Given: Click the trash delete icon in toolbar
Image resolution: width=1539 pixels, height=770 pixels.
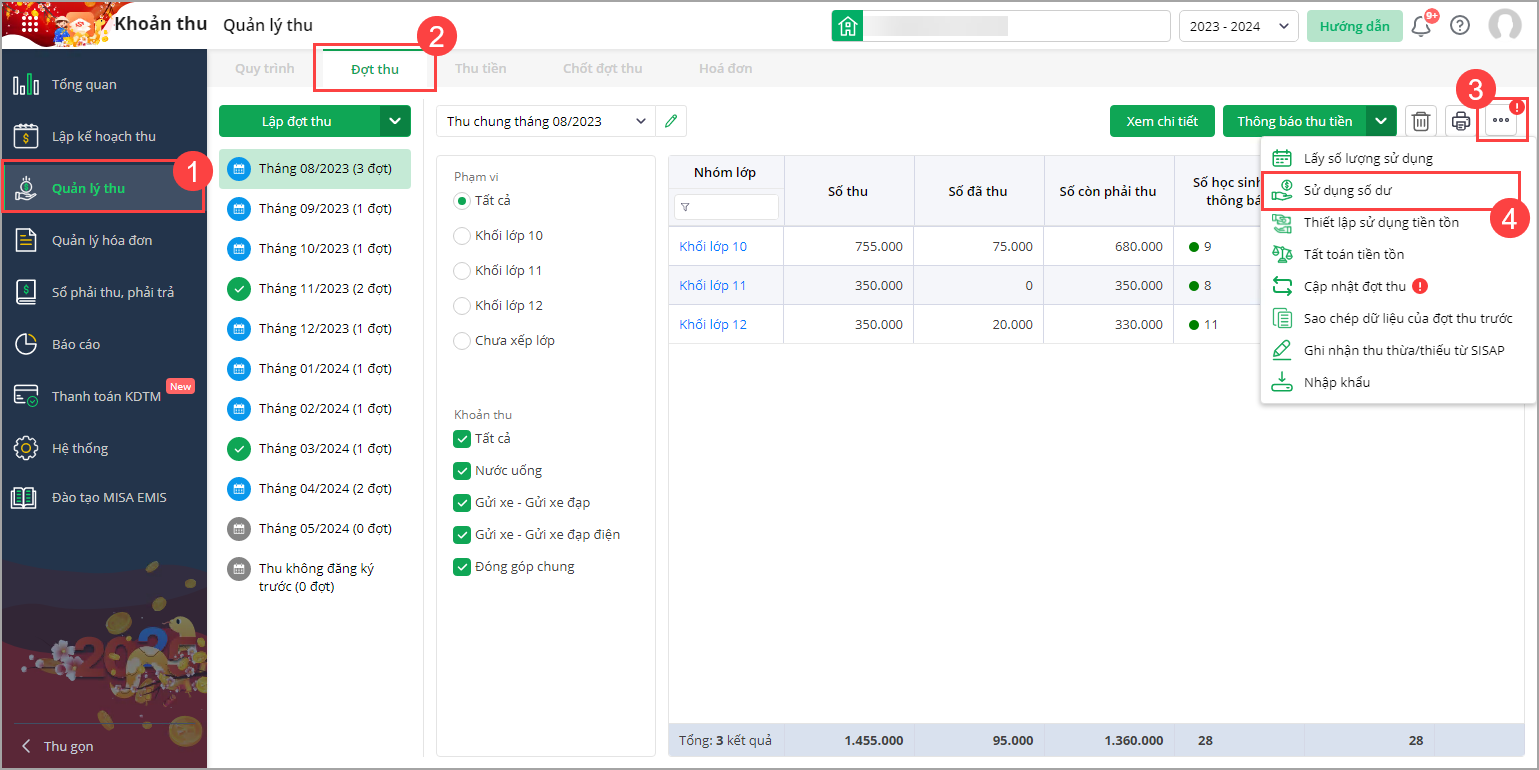Looking at the screenshot, I should click(x=1421, y=122).
